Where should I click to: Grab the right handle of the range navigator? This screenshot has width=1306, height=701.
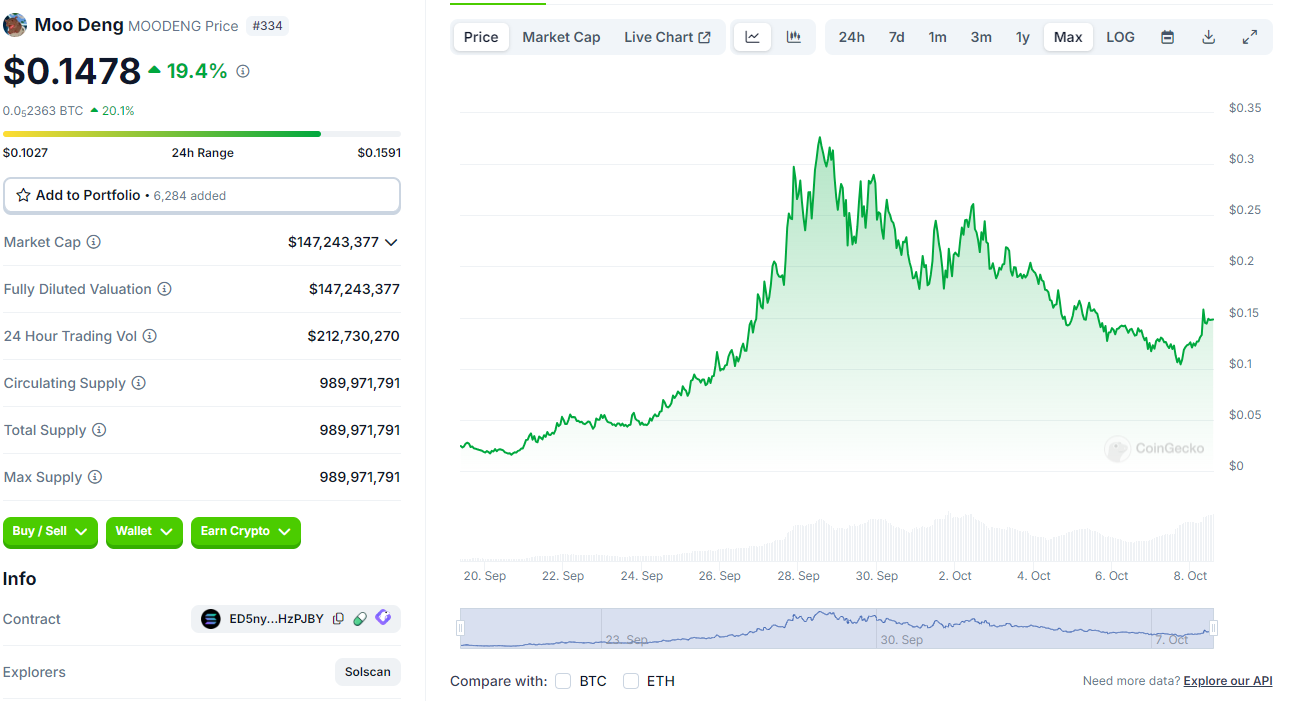pos(1213,628)
